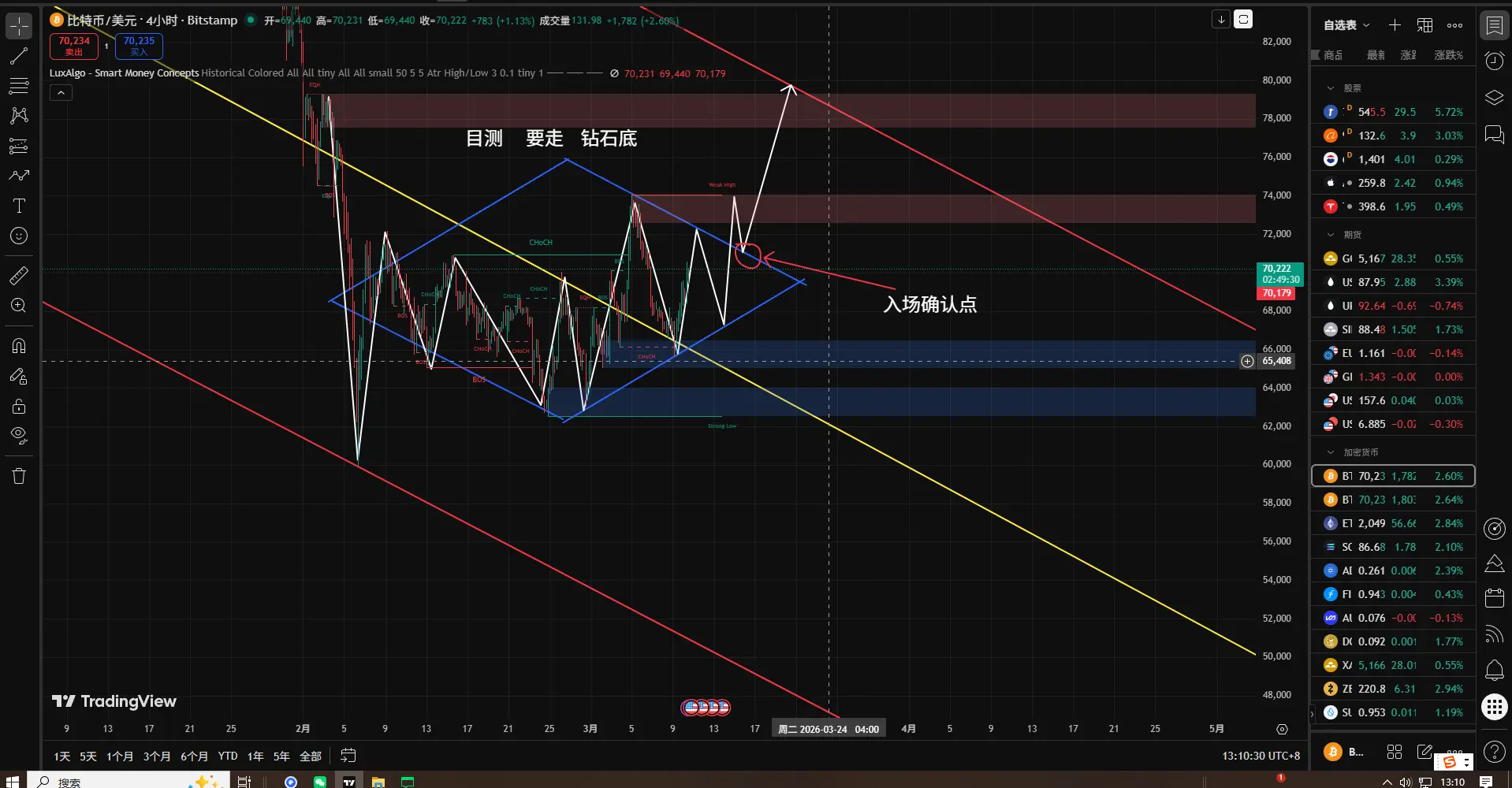1512x788 pixels.
Task: Open File Explorer from the taskbar
Action: pyautogui.click(x=378, y=782)
